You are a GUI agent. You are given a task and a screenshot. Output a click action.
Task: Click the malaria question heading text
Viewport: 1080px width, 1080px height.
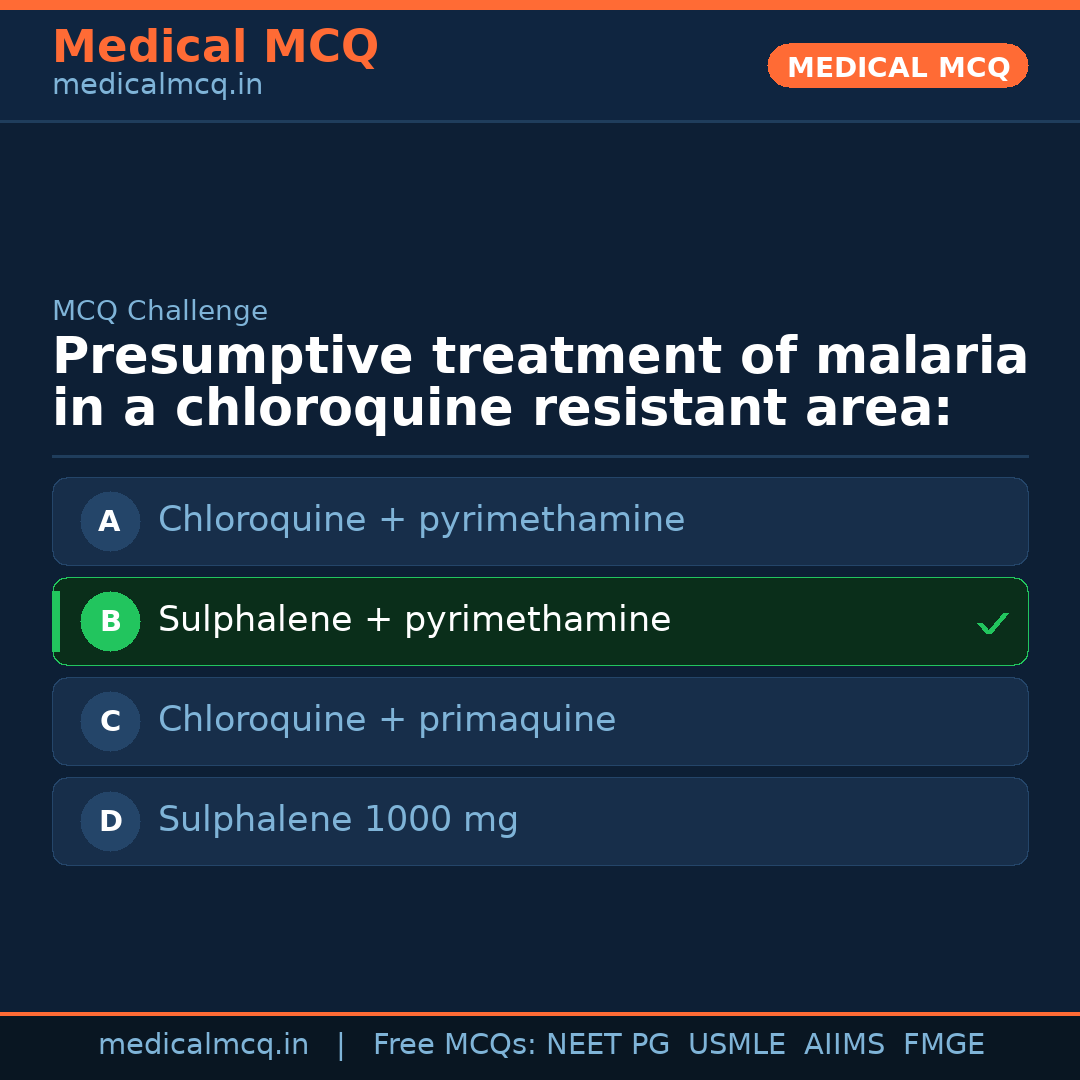pos(540,383)
